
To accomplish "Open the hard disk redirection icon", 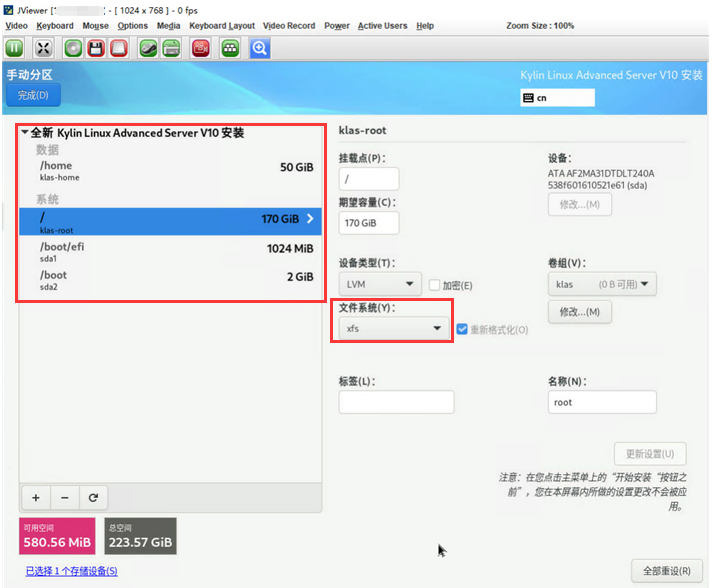I will tap(119, 48).
